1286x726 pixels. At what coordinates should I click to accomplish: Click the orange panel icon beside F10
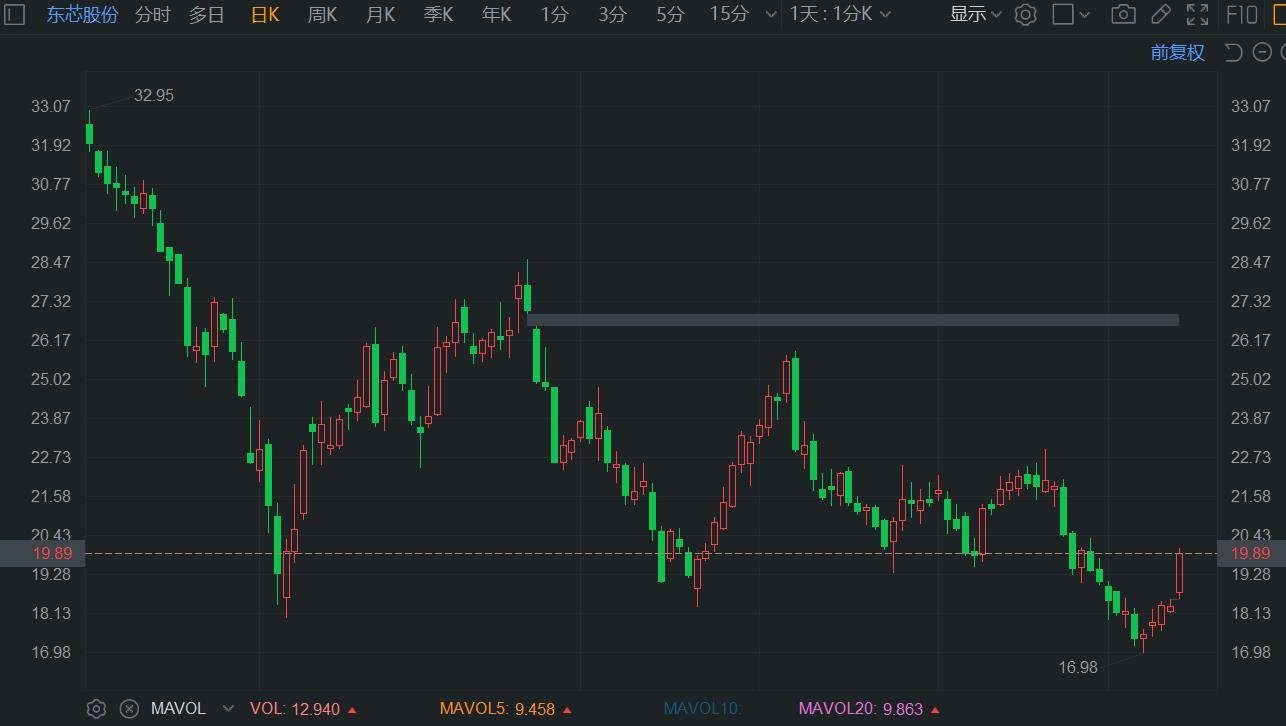1277,14
